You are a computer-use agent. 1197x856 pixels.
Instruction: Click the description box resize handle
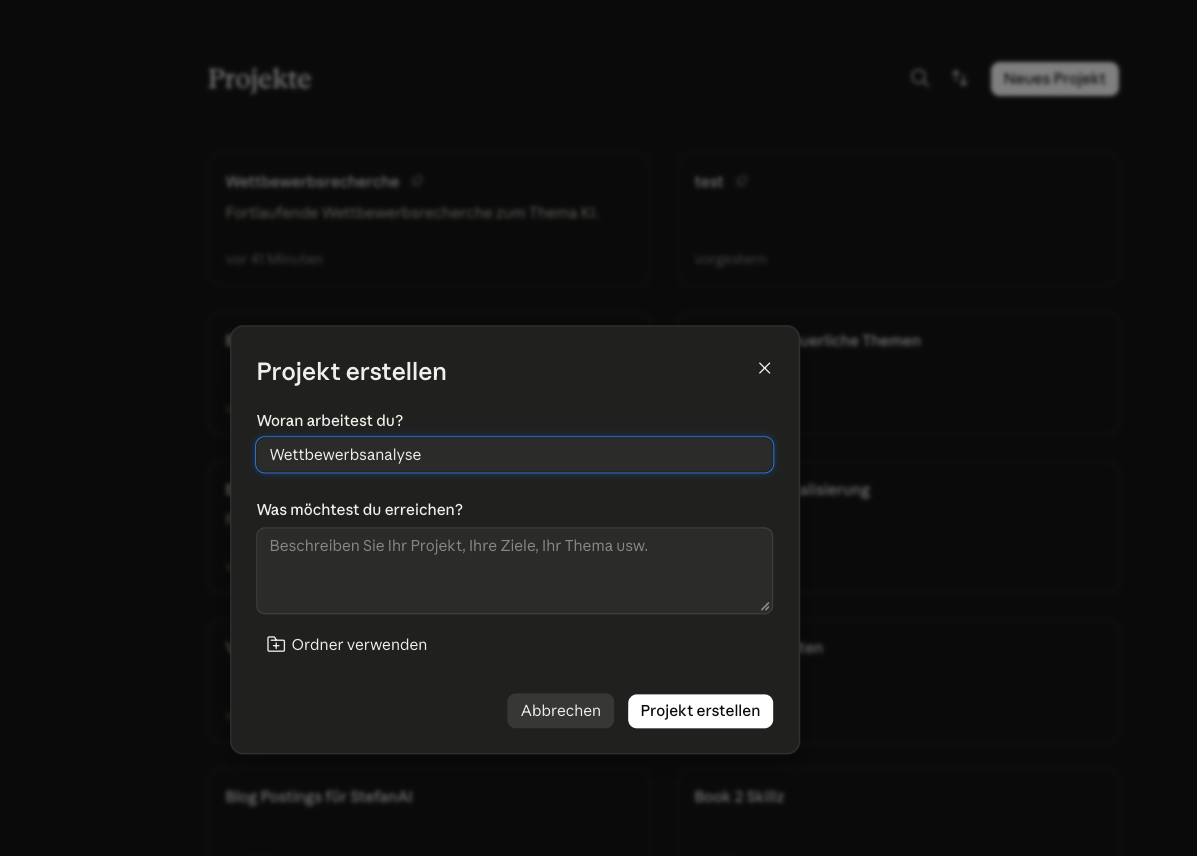[765, 606]
